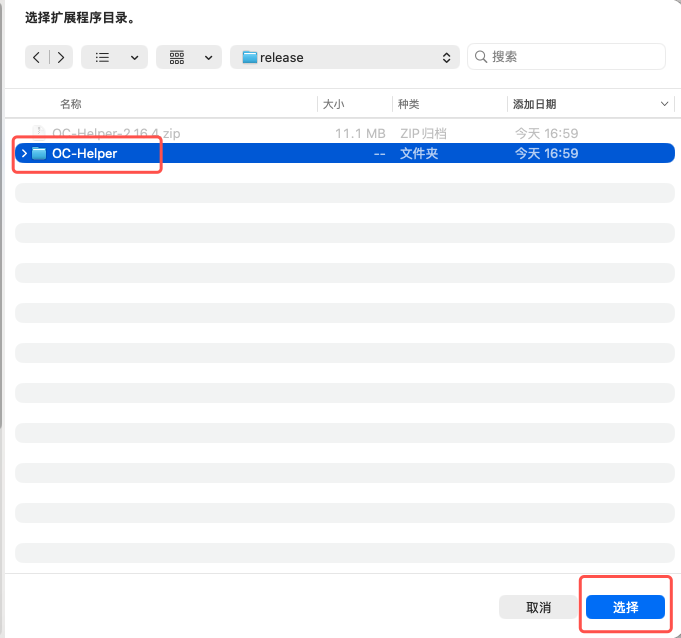
Task: Toggle sort direction chevron in 添加日期
Action: [664, 104]
